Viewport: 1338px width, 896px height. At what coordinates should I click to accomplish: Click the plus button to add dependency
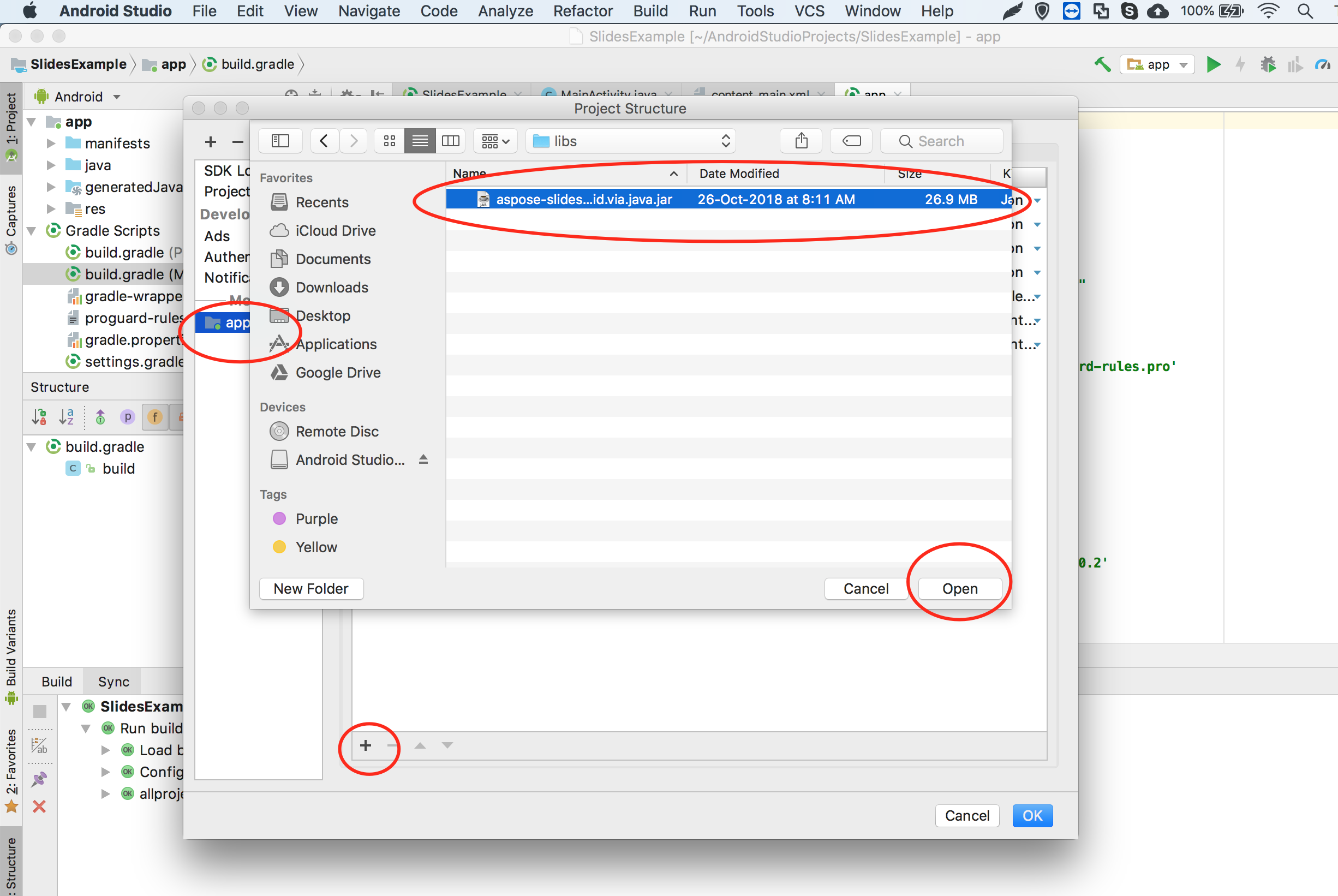(x=365, y=745)
